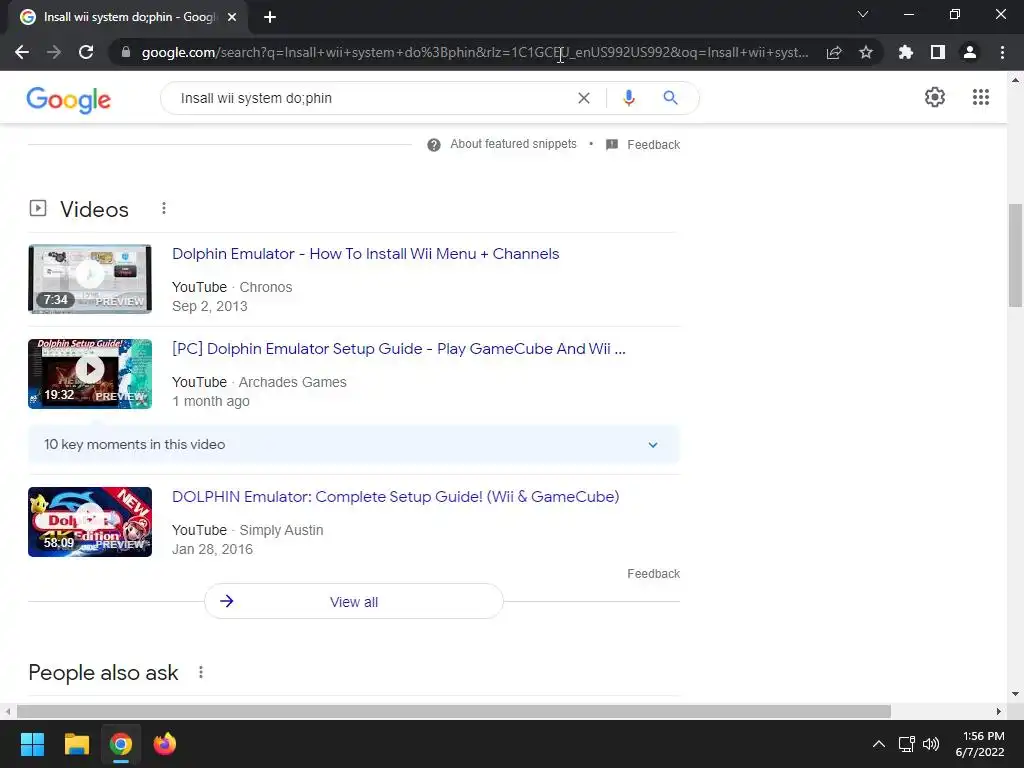Expand 10 key moments in this video
Image resolution: width=1024 pixels, height=768 pixels.
pos(354,445)
